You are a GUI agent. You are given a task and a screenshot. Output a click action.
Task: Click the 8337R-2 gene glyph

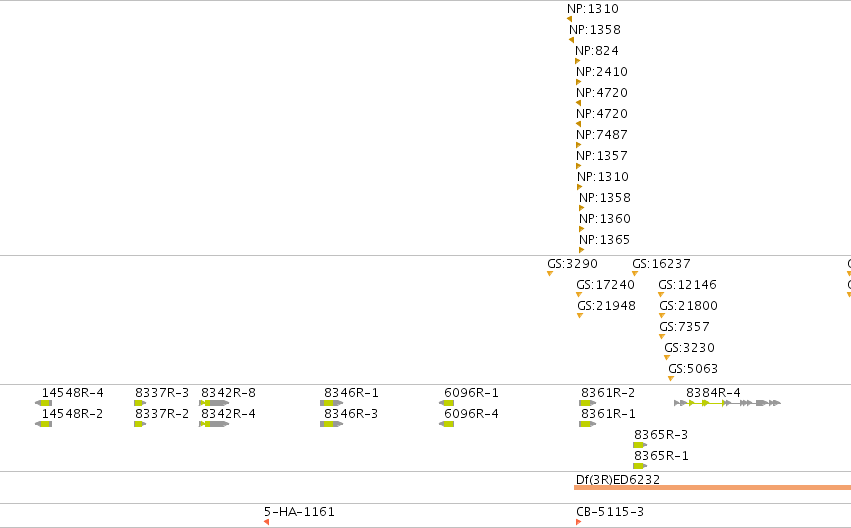pyautogui.click(x=140, y=424)
